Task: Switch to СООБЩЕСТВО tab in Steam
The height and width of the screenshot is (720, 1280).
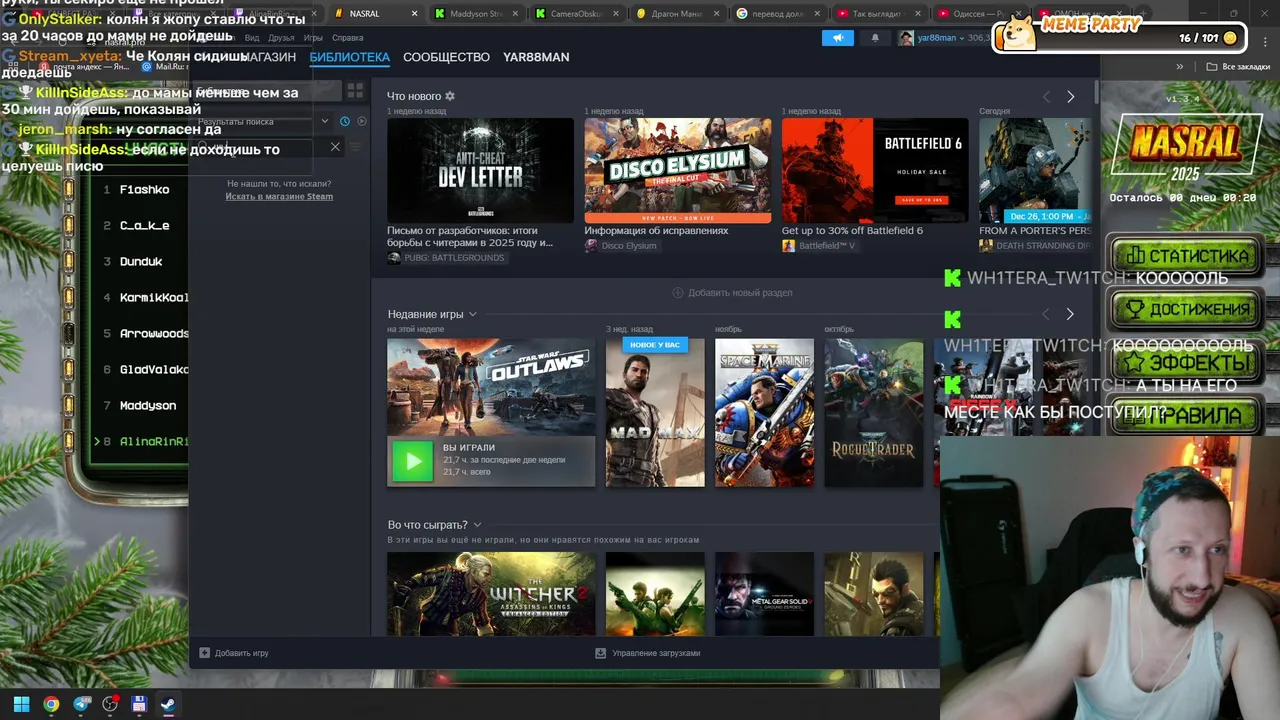Action: pyautogui.click(x=446, y=57)
